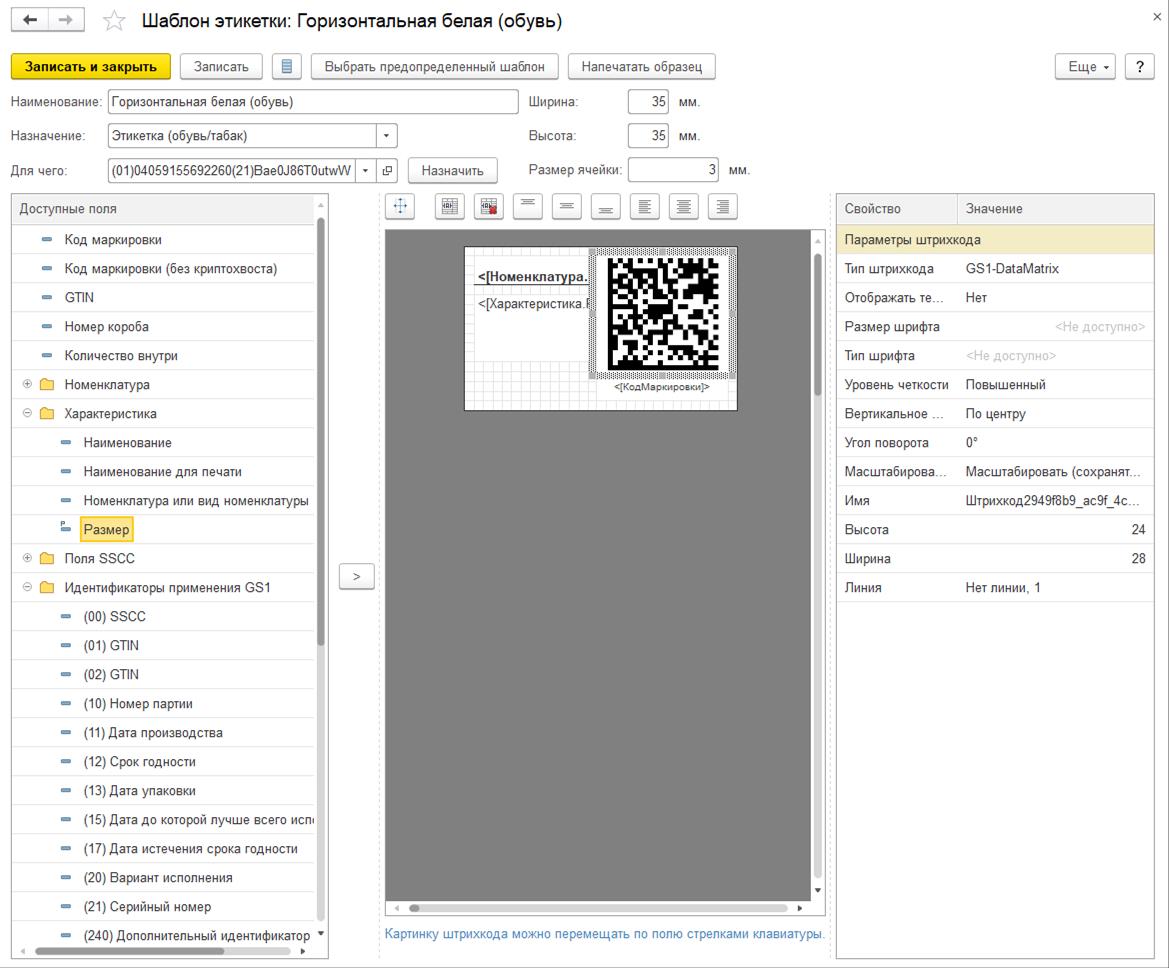Align content to bottom edge
Viewport: 1169px width, 968px height.
[606, 206]
